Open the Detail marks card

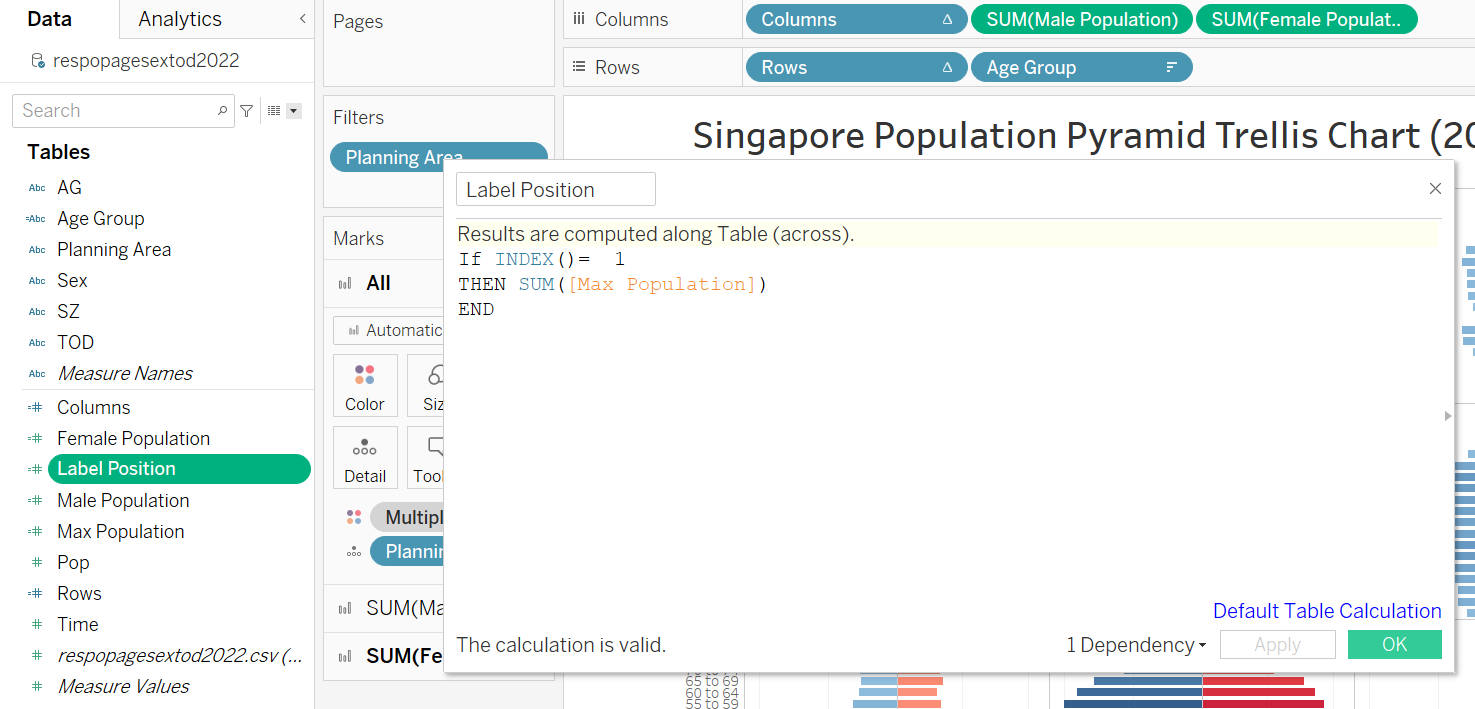pos(365,458)
